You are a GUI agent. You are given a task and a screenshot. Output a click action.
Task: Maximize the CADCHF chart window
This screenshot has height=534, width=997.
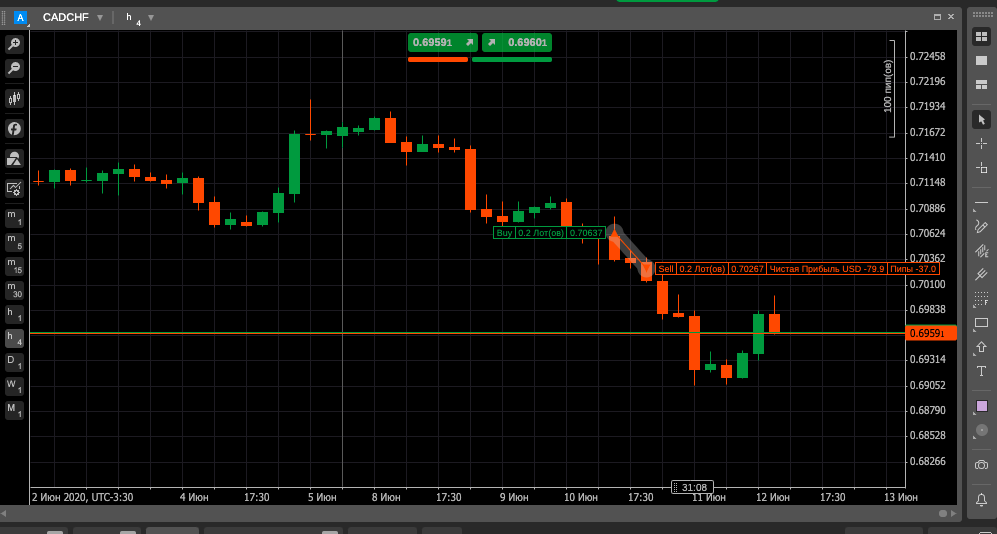coord(937,17)
